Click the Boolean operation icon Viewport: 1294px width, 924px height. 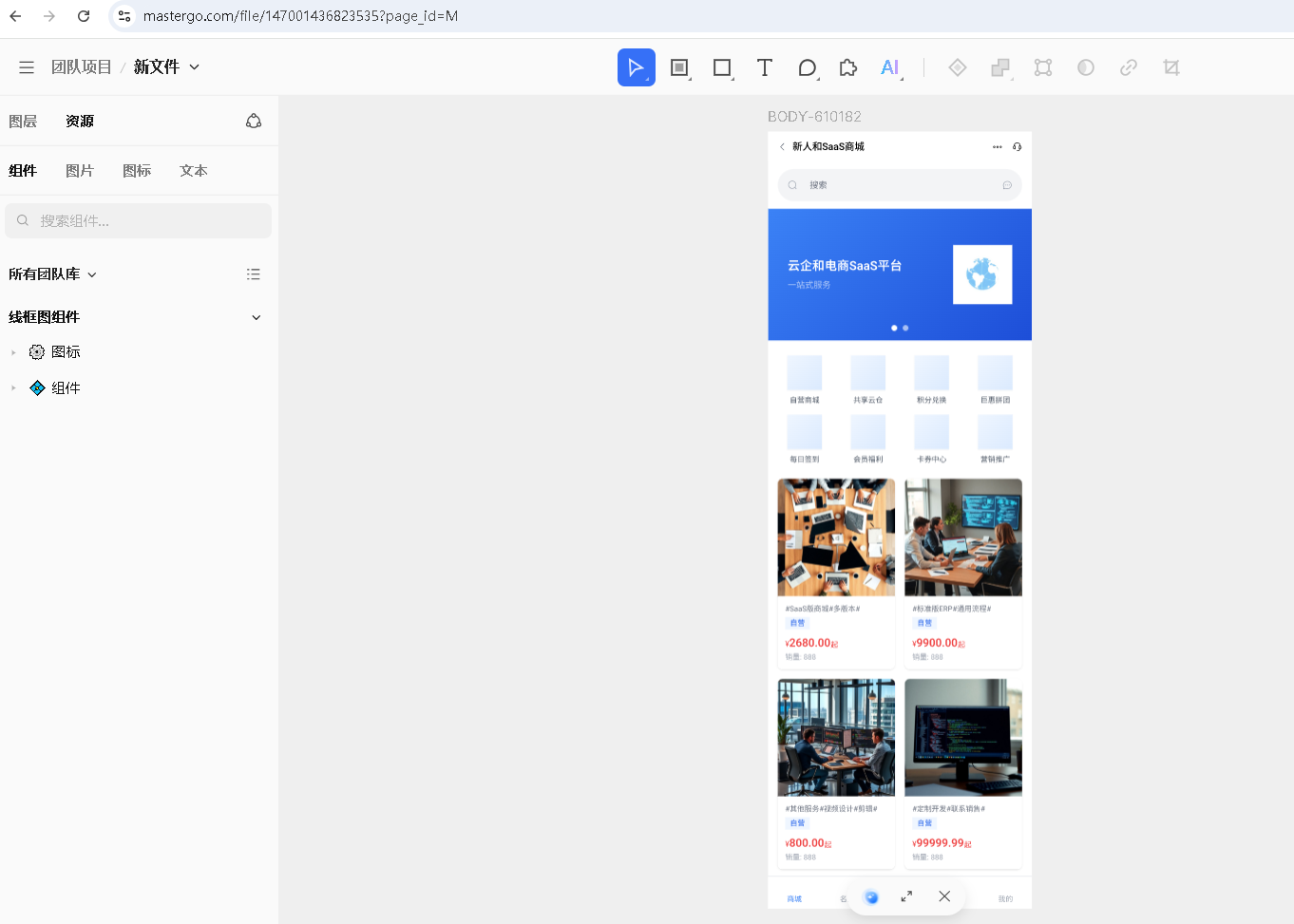point(1000,67)
